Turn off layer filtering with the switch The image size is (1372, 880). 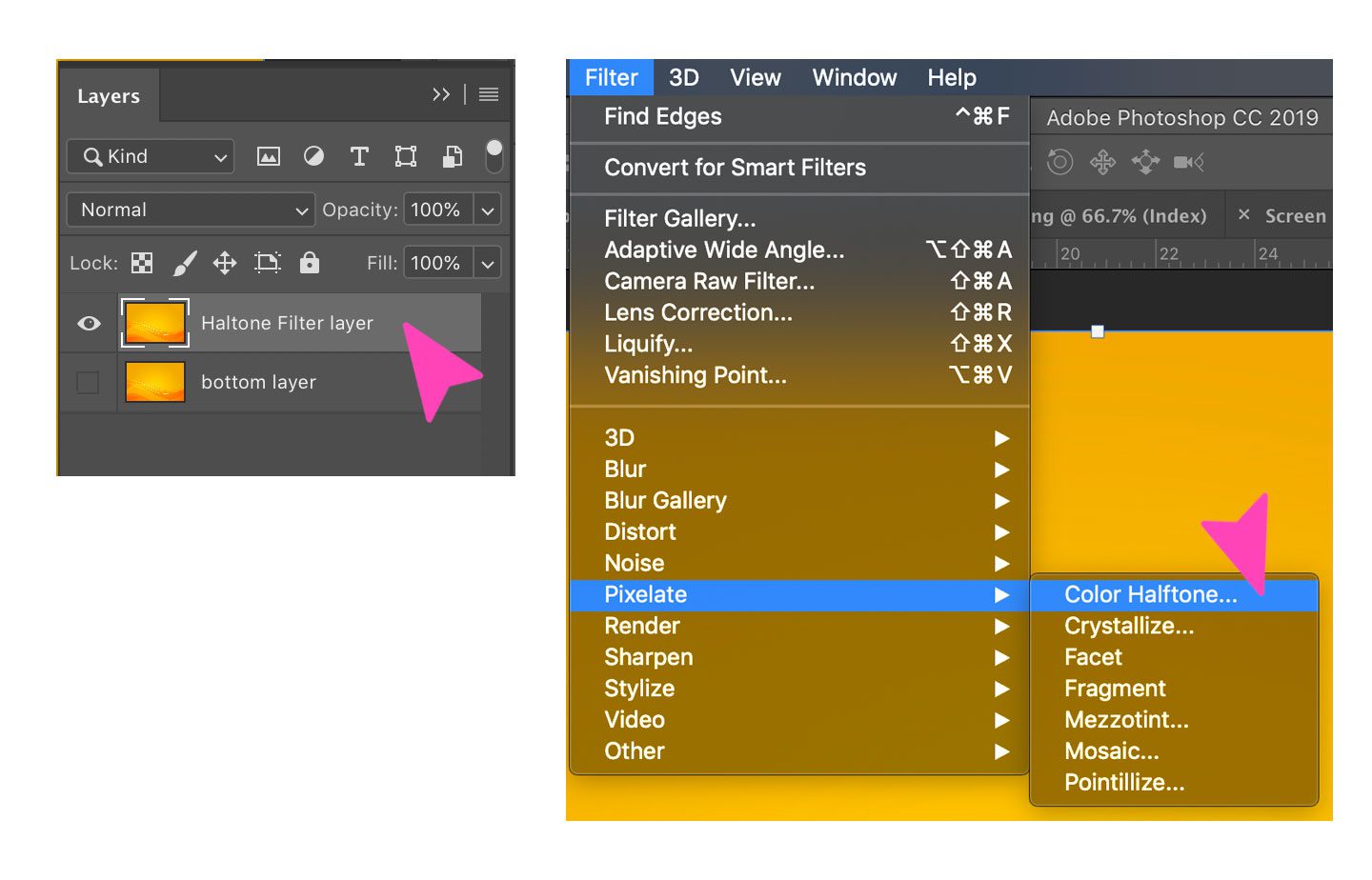[x=493, y=152]
